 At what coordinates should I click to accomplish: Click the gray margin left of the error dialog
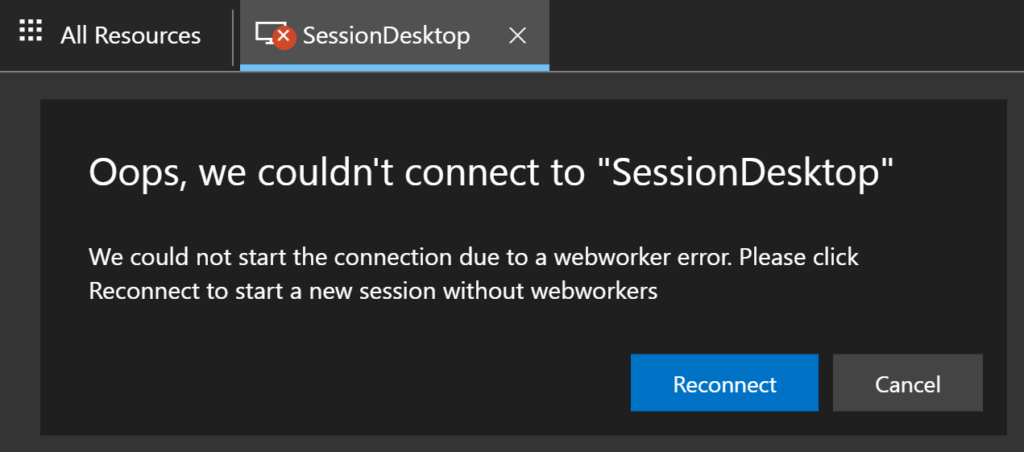pos(20,261)
